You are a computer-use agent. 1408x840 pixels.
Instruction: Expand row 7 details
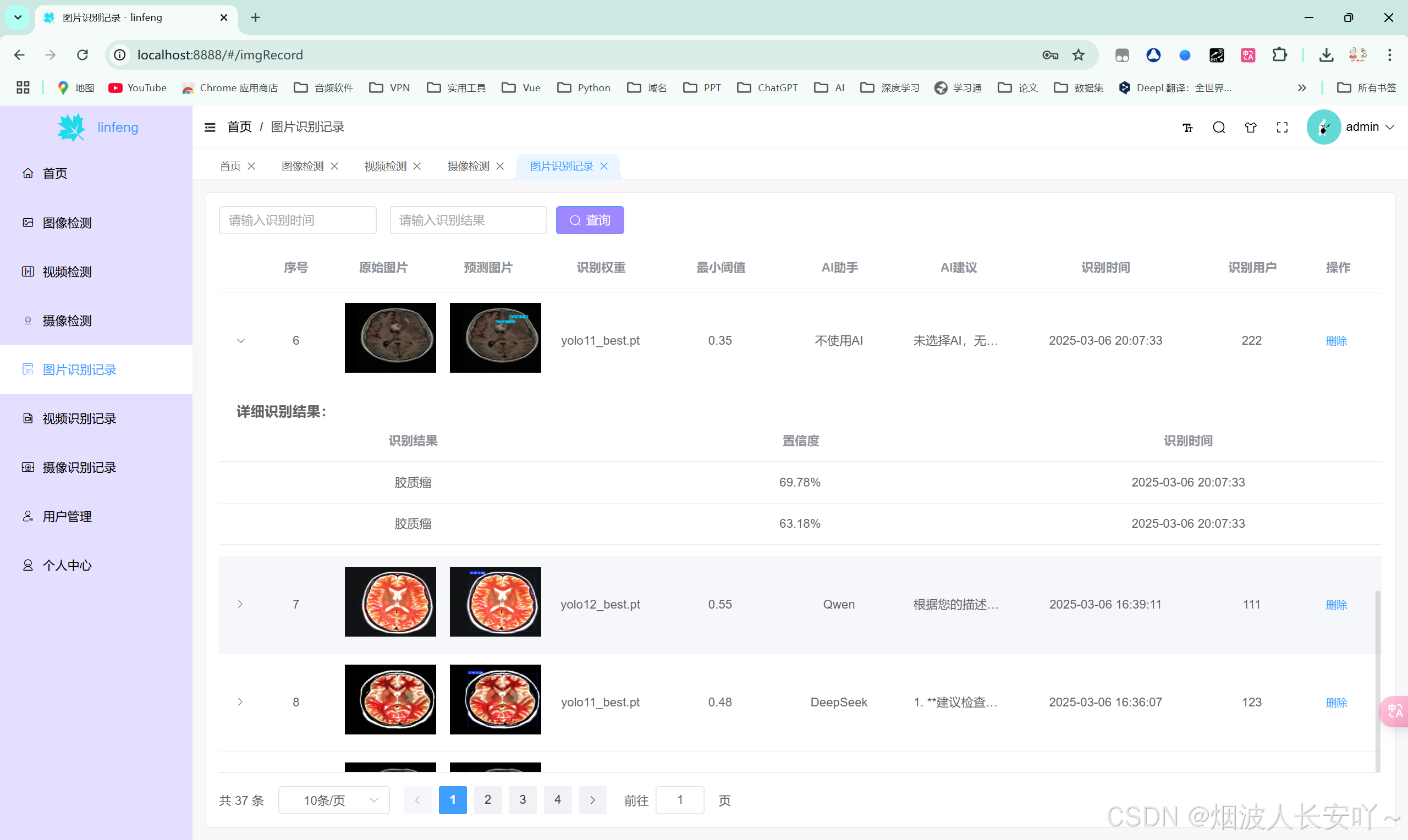(240, 604)
